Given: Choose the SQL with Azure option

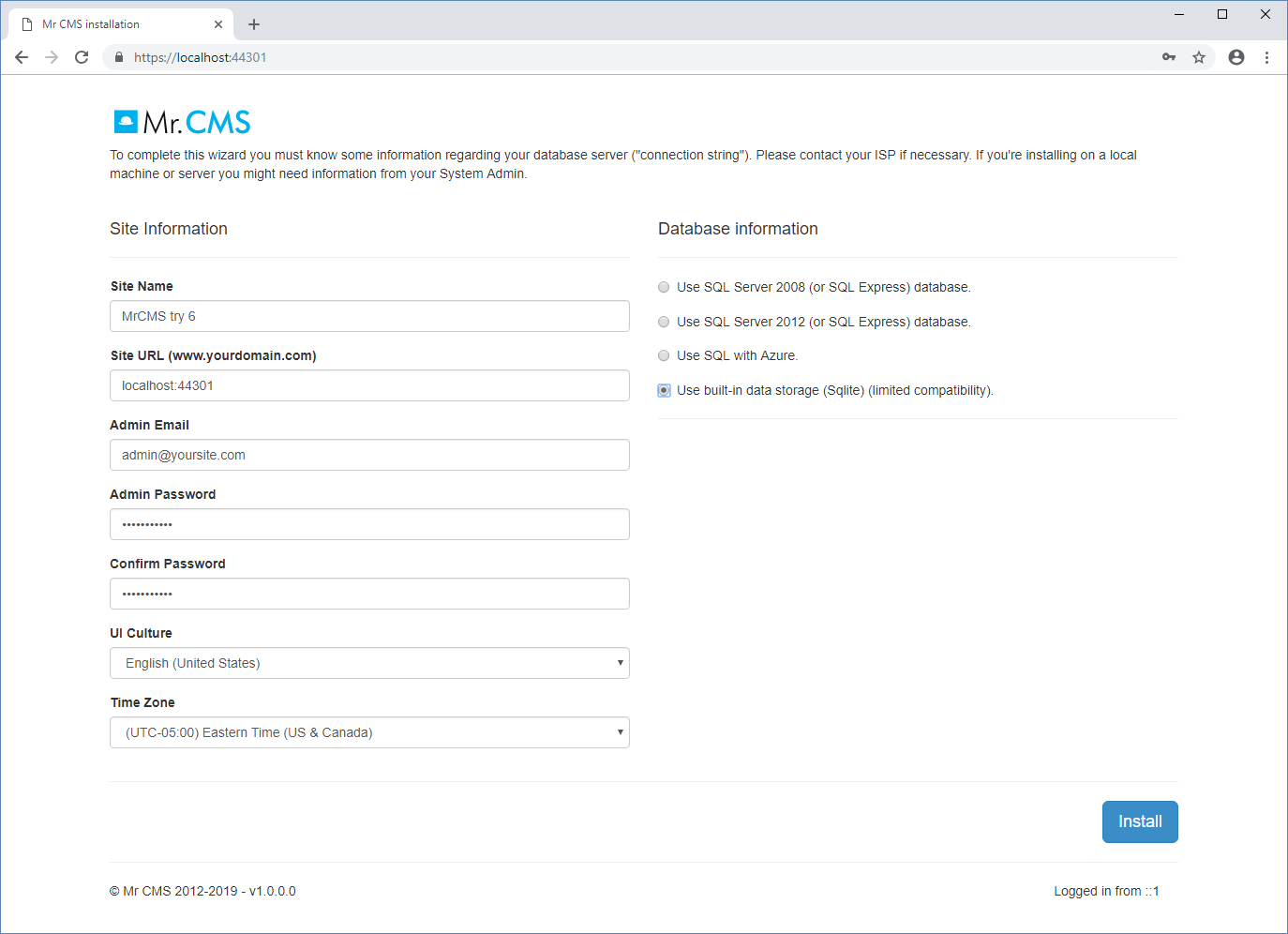Looking at the screenshot, I should [664, 355].
